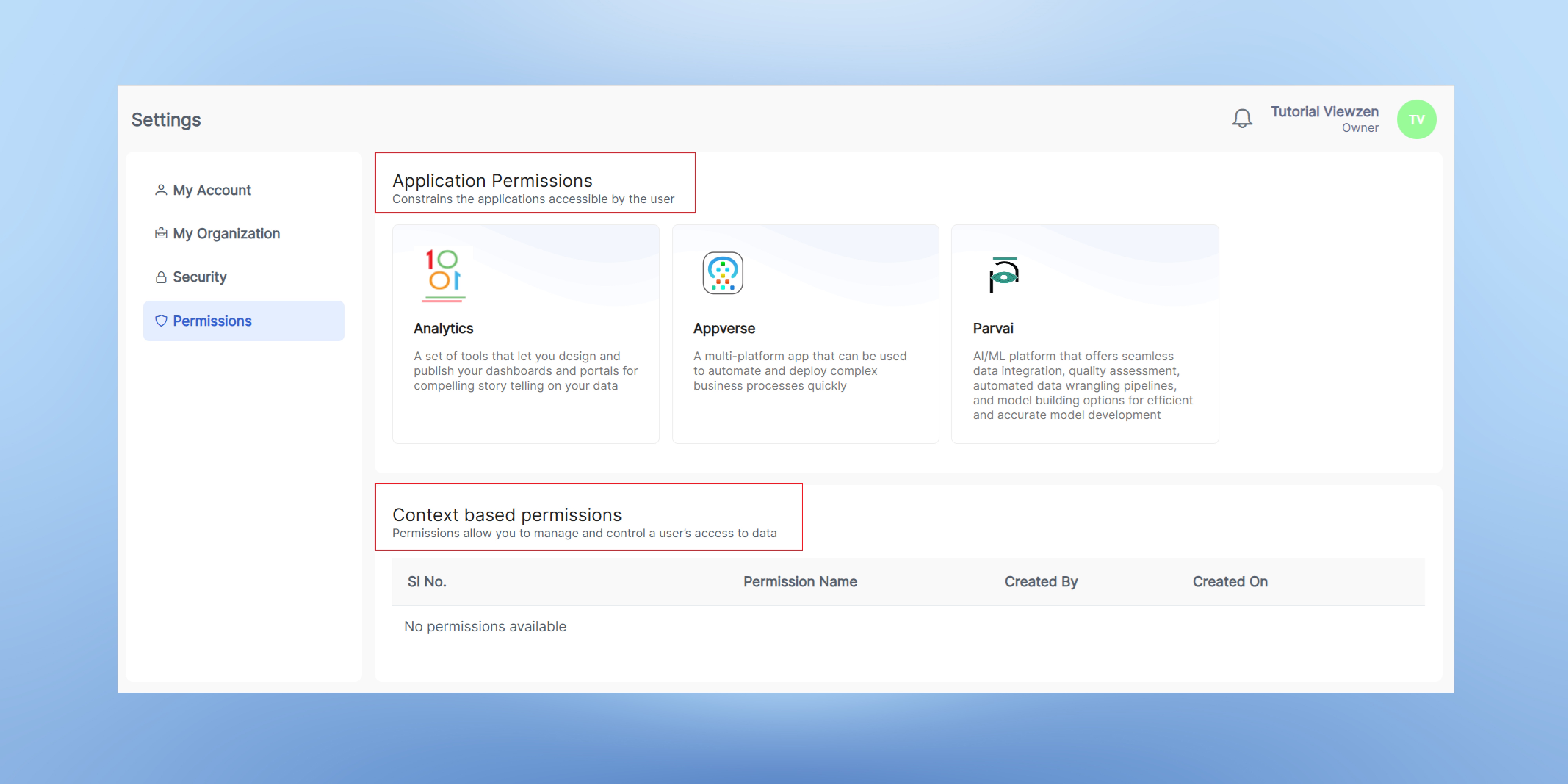Click the Parvai app logo

click(x=1003, y=275)
